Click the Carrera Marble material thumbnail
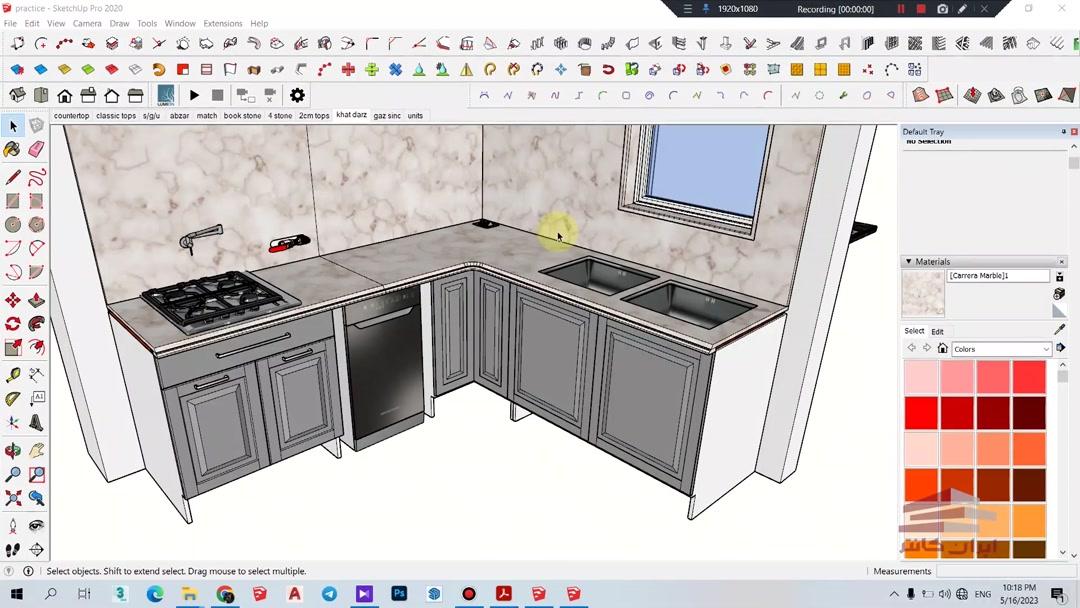This screenshot has width=1080, height=608. 923,293
